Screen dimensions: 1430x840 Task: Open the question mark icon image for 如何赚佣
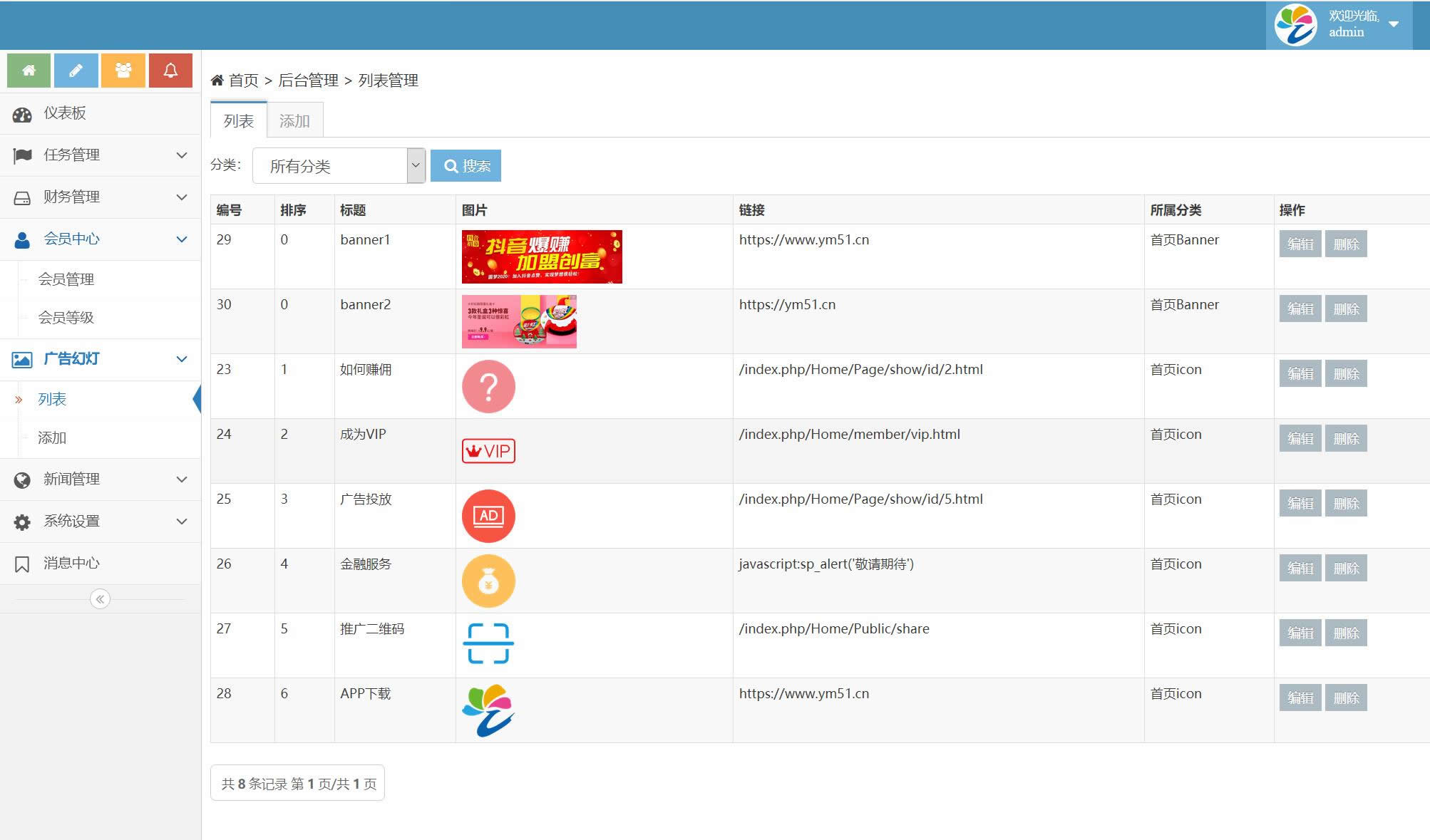click(488, 386)
